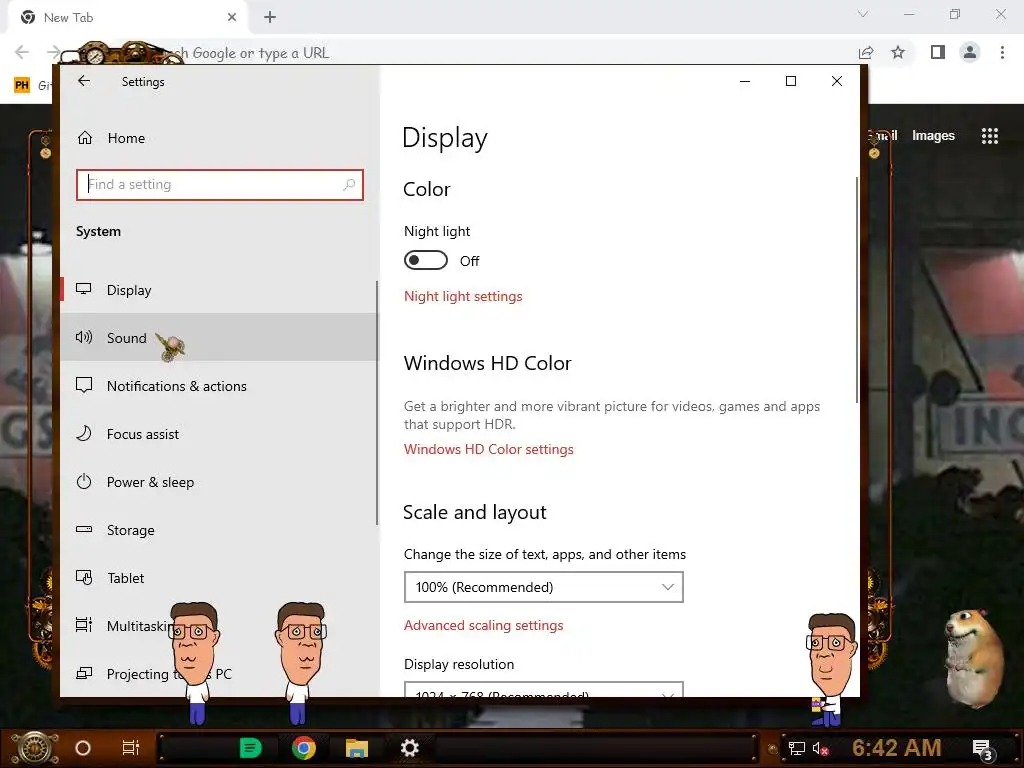Open Power & sleep settings
Viewport: 1024px width, 768px height.
tap(219, 482)
